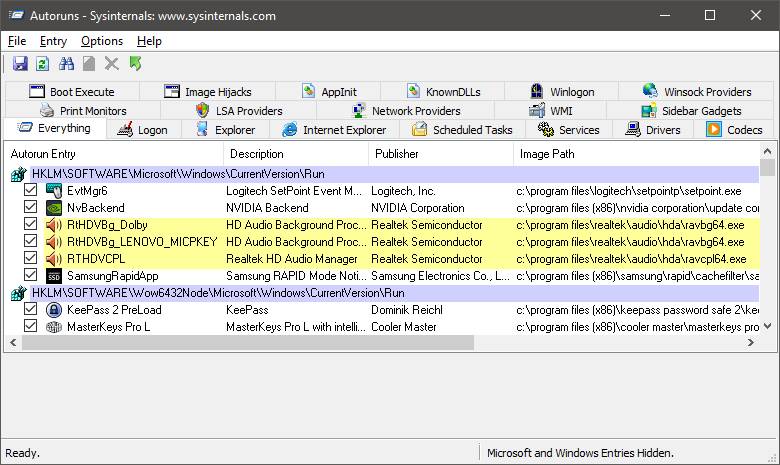The width and height of the screenshot is (780, 465).
Task: Click the "Dominik Reichl" publisher cell
Action: [x=407, y=310]
